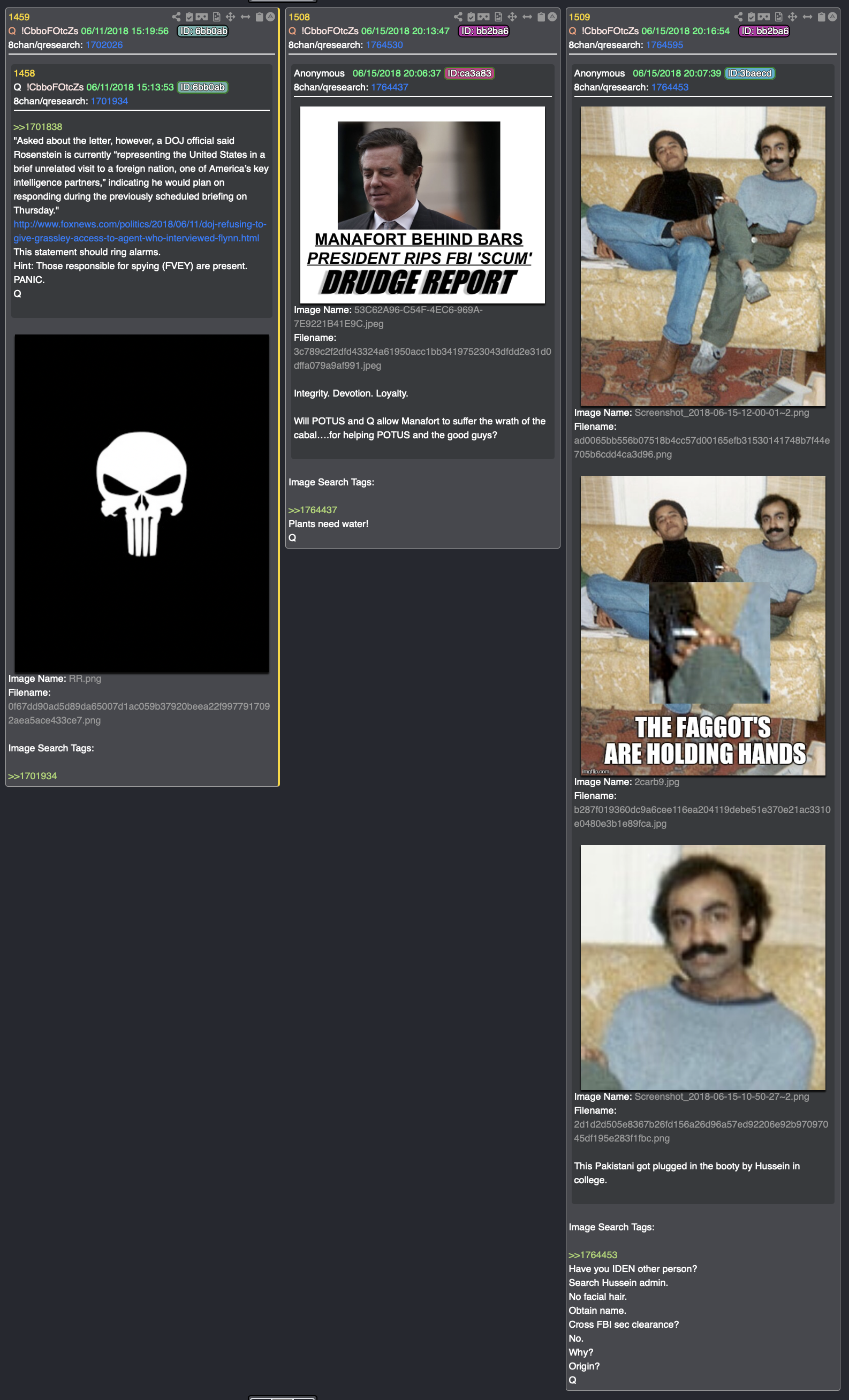Image resolution: width=849 pixels, height=1400 pixels.
Task: Click the four-way move icon on post 1508
Action: click(512, 17)
